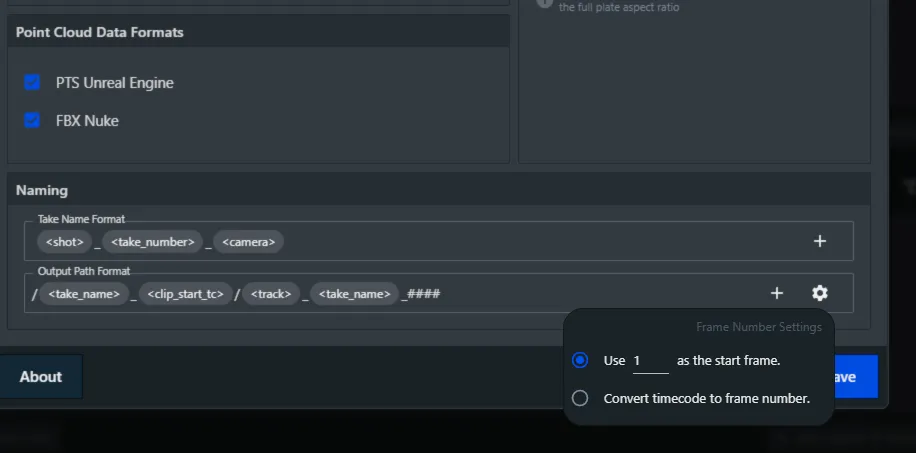Screen dimensions: 916x453
Task: Select the <shot> token chip
Action: (64, 242)
